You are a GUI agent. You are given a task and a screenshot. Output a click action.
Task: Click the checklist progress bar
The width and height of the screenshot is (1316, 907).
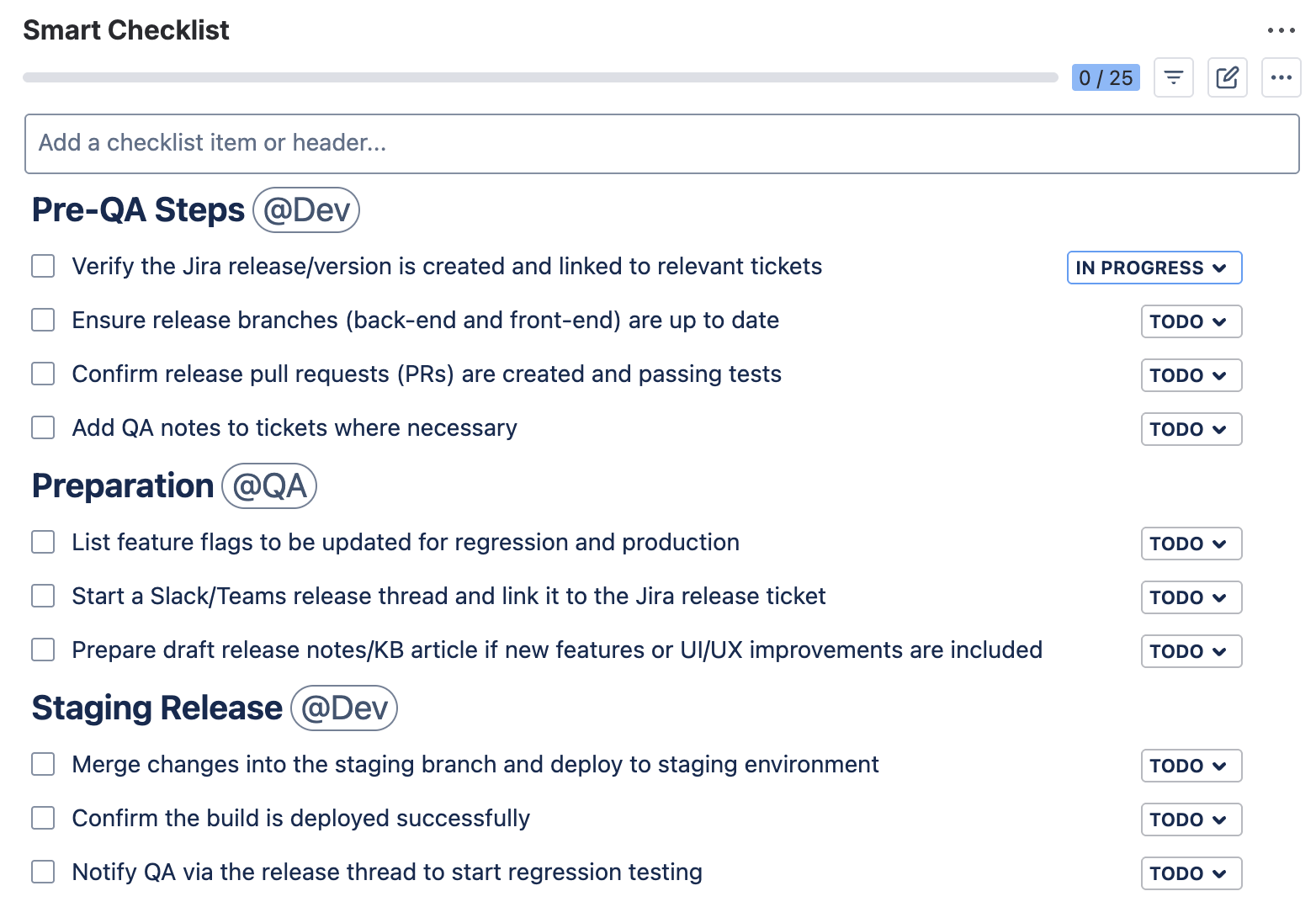[540, 77]
